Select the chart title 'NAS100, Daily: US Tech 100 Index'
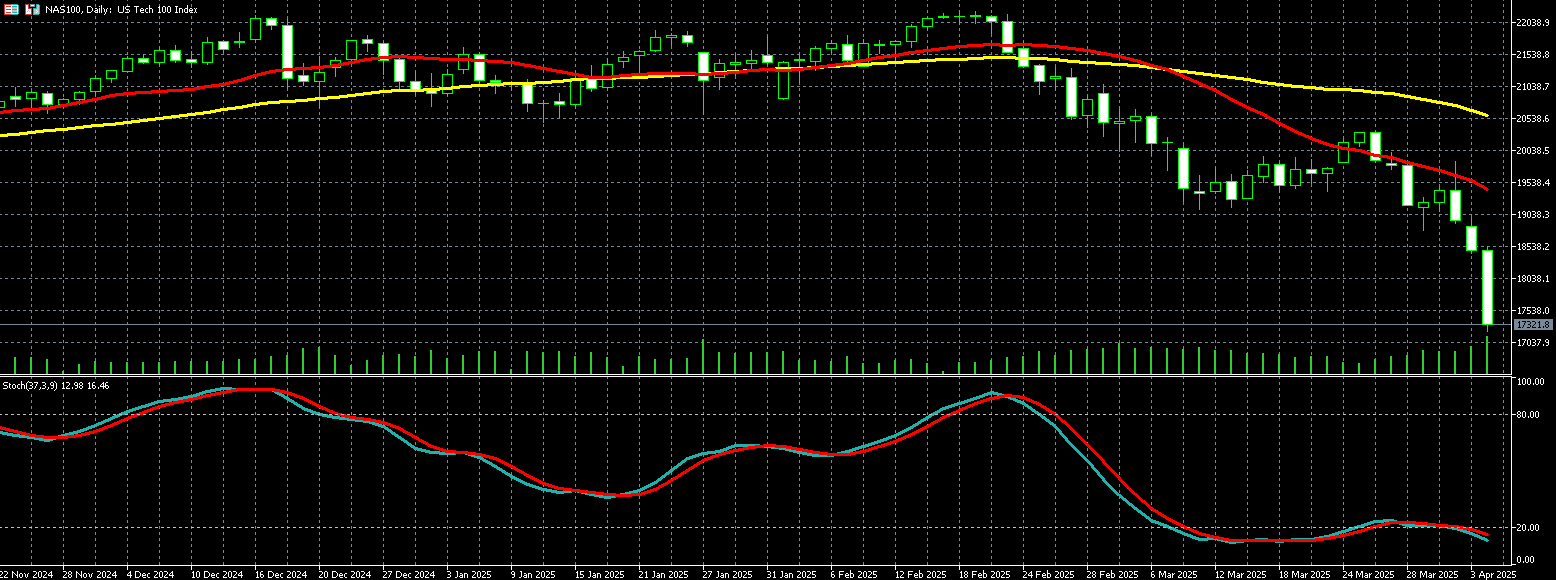The image size is (1556, 580). point(122,9)
